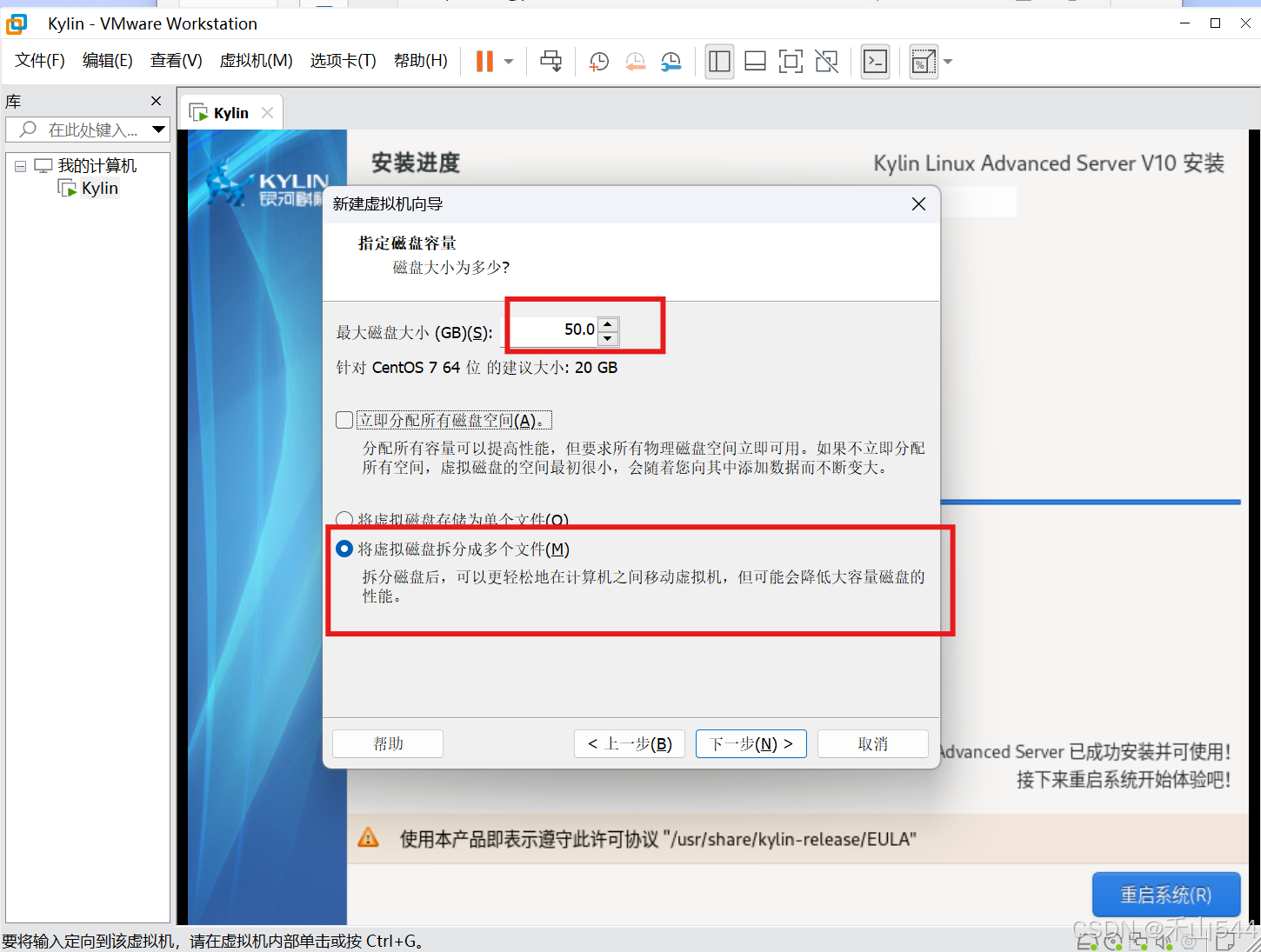Screen dimensions: 1261x952
Task: Close the new virtual machine wizard dialog
Action: click(x=918, y=203)
